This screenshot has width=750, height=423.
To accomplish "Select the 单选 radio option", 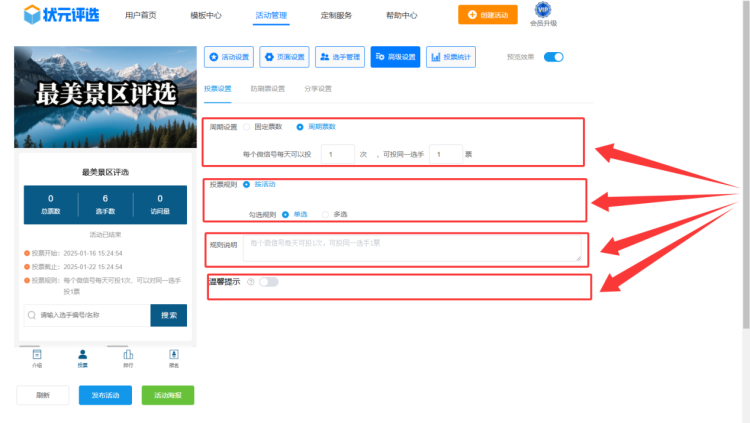I will 286,214.
